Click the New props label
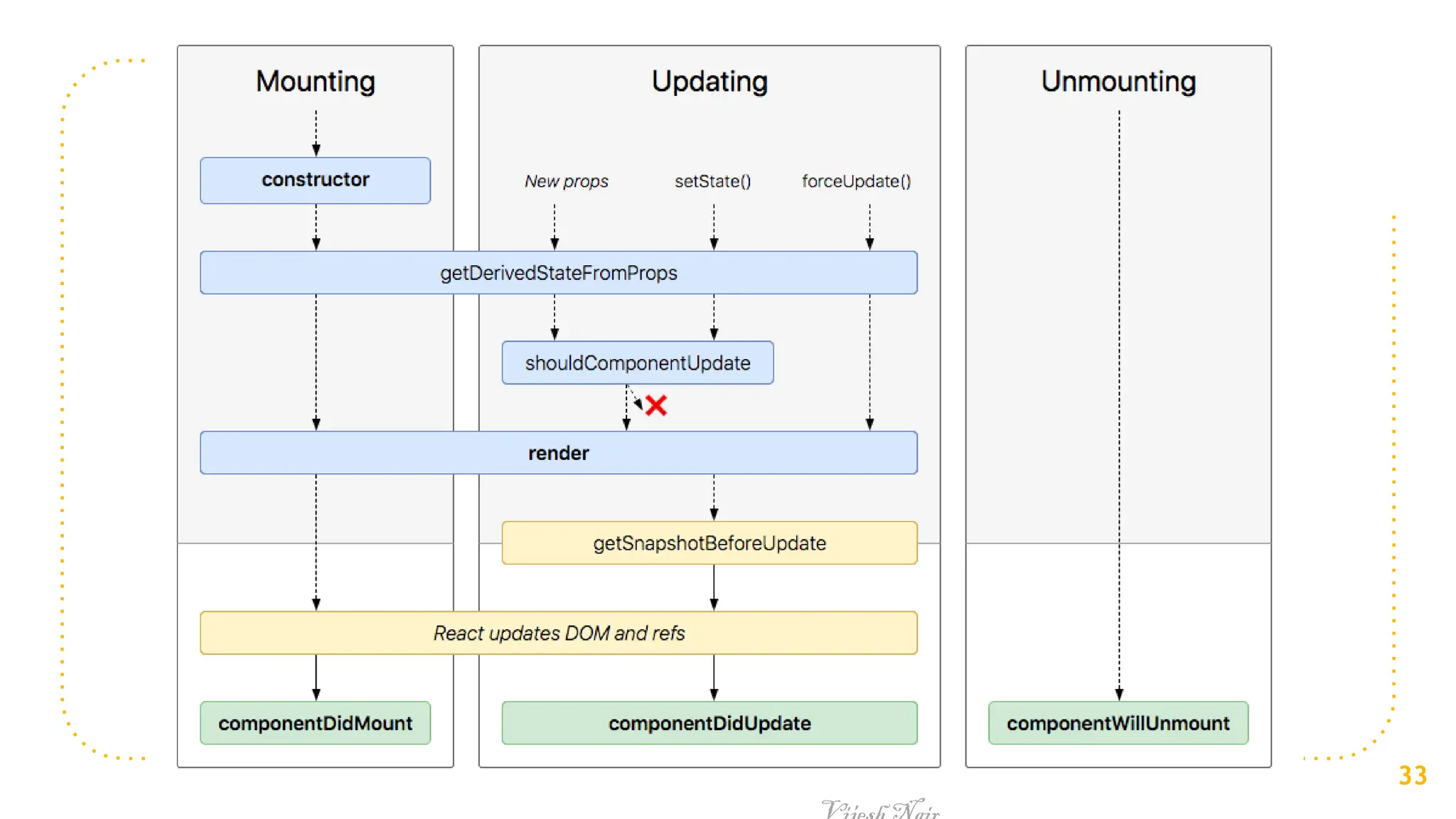Image resolution: width=1456 pixels, height=819 pixels. coord(566,182)
